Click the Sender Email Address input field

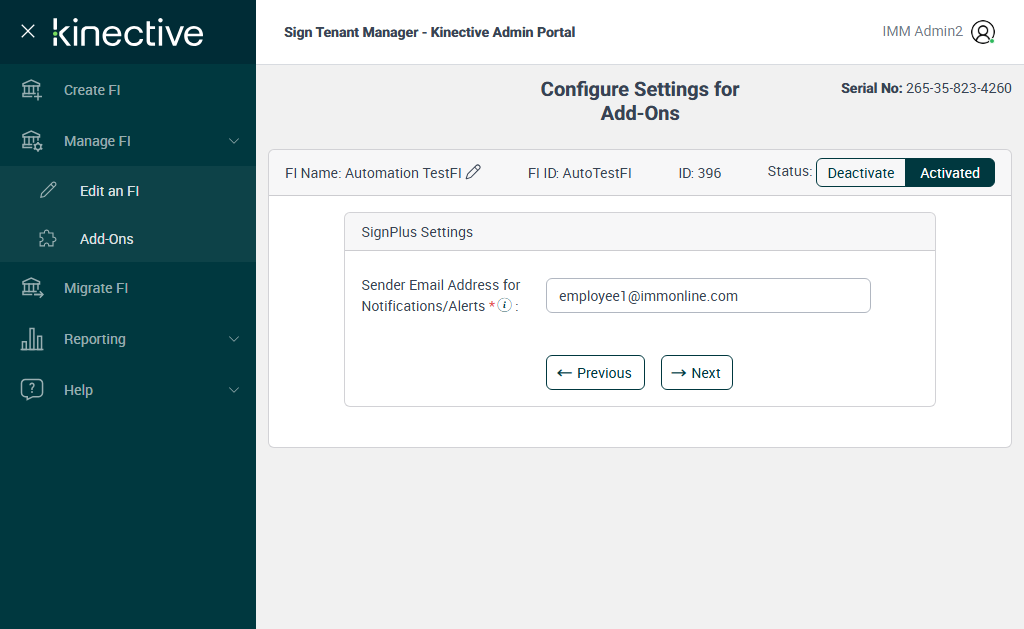[708, 296]
